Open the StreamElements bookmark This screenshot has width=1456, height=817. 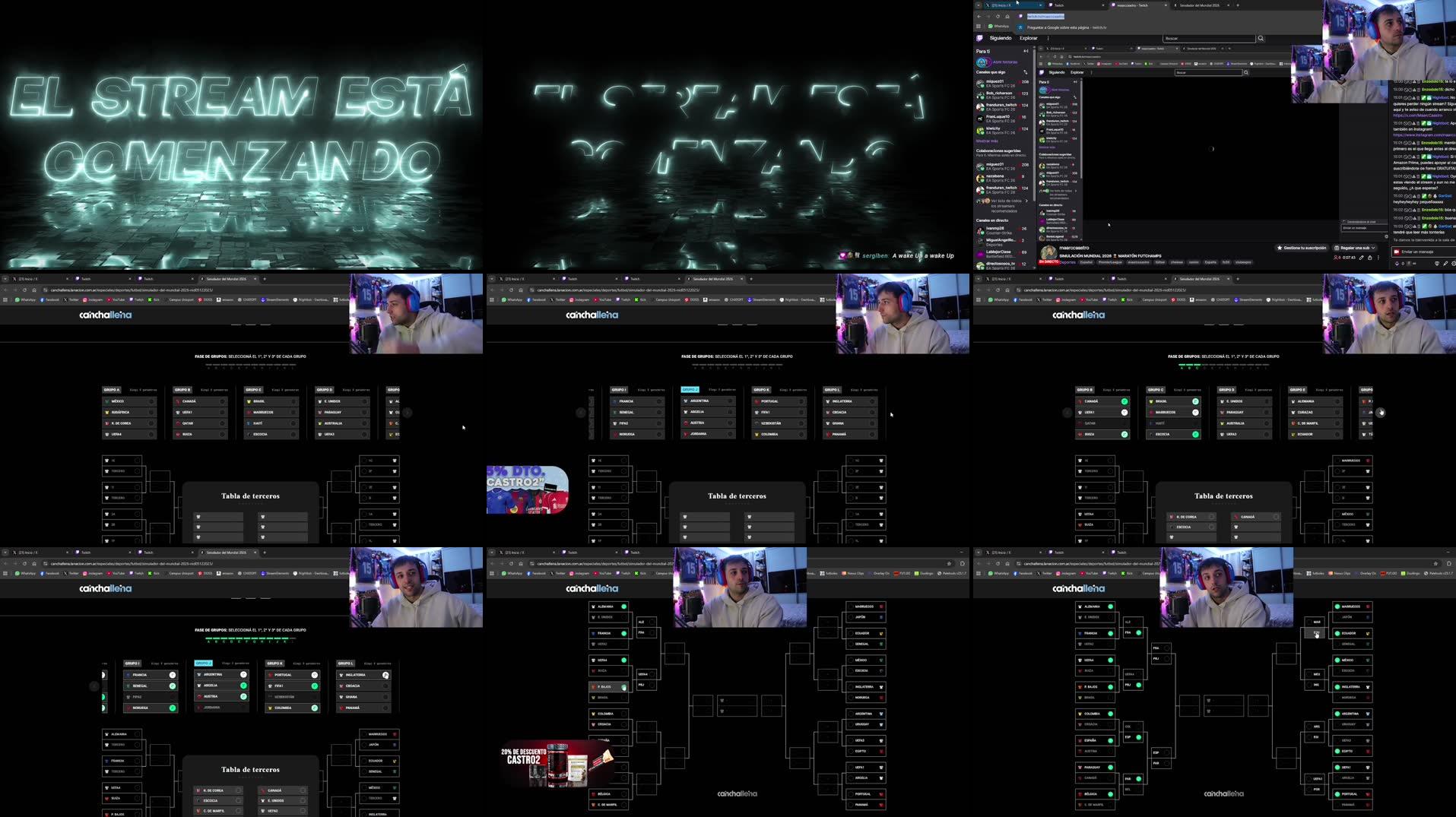click(x=273, y=299)
